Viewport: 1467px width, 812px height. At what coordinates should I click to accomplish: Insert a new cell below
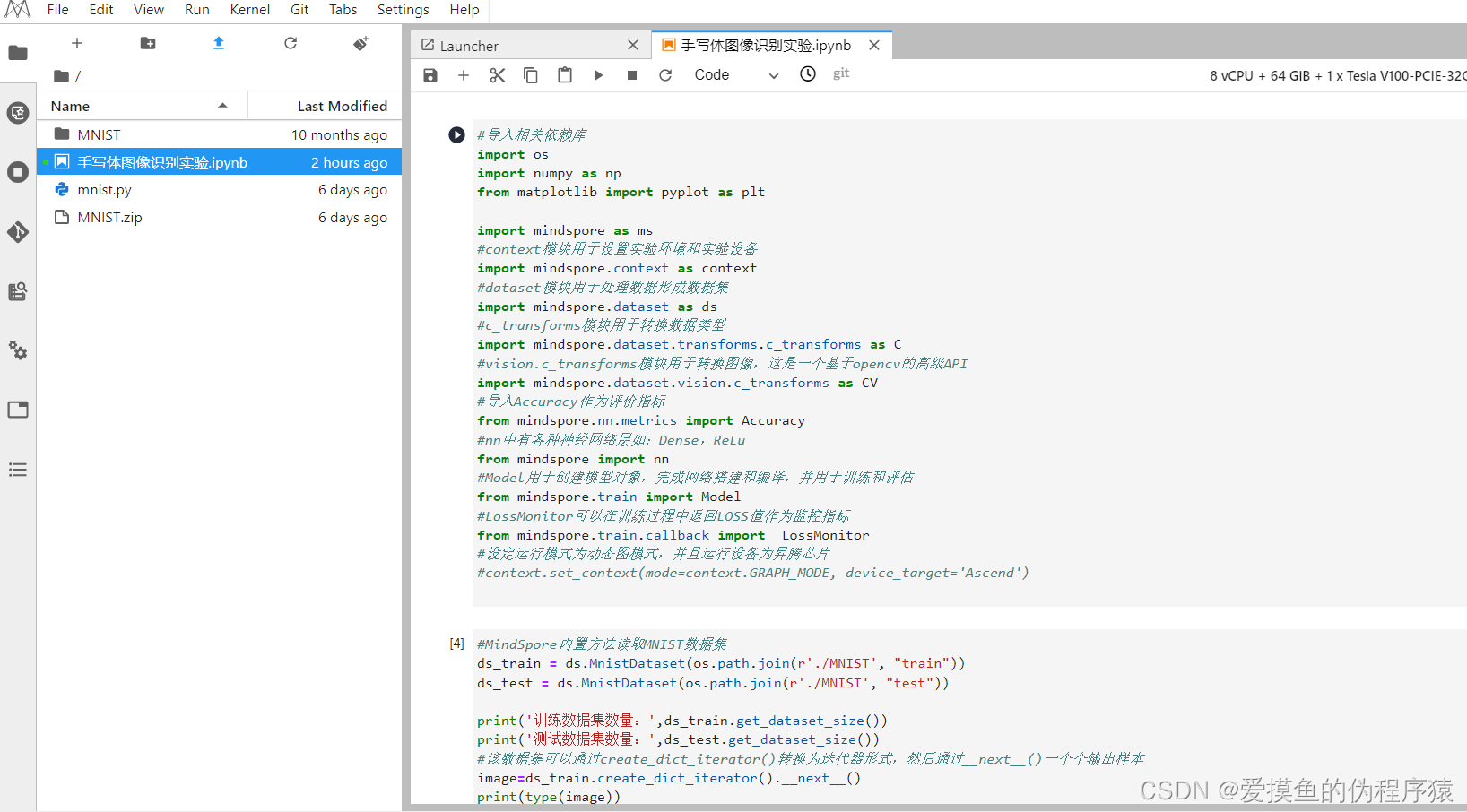[x=464, y=75]
